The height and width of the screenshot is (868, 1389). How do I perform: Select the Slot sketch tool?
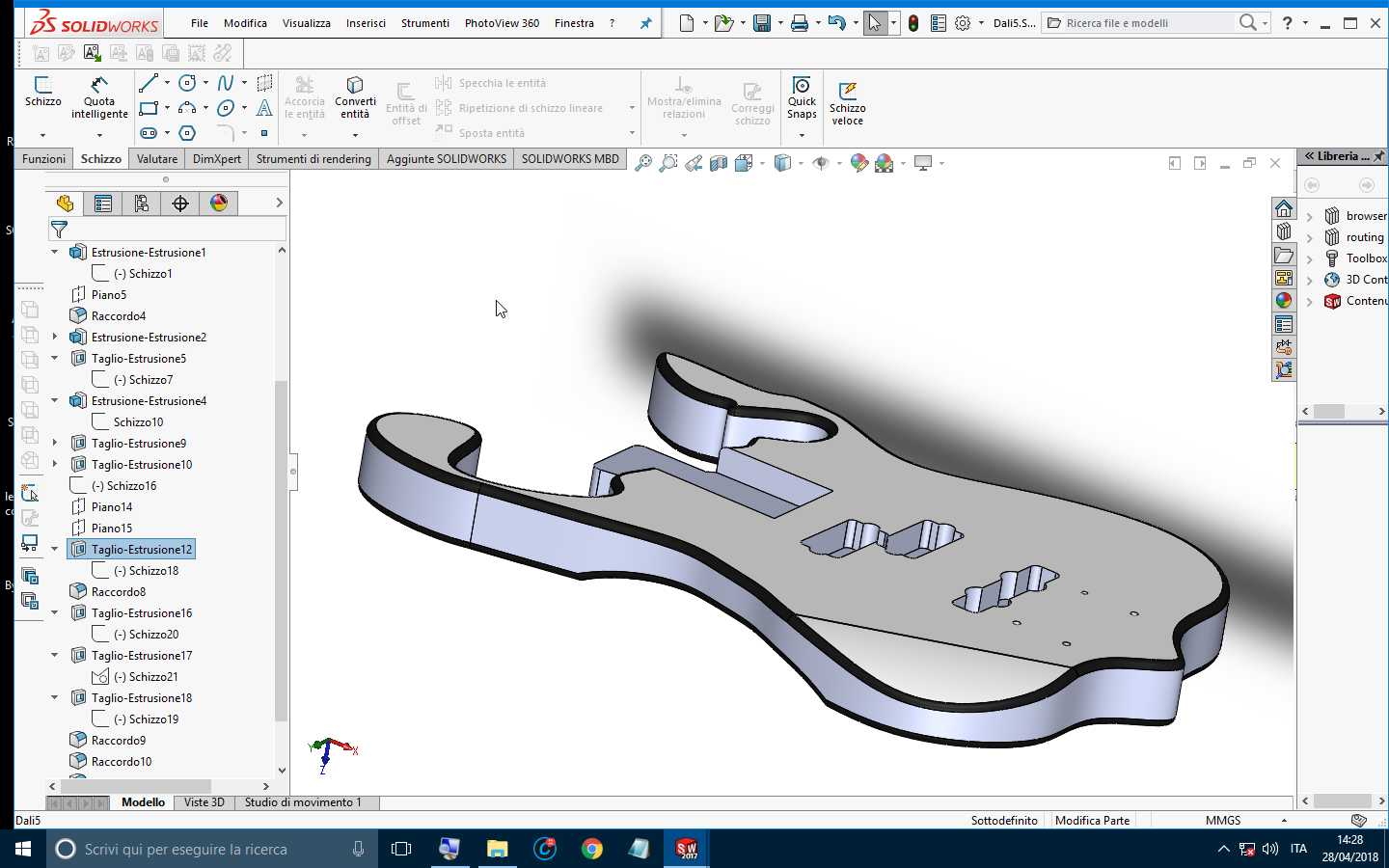(148, 133)
